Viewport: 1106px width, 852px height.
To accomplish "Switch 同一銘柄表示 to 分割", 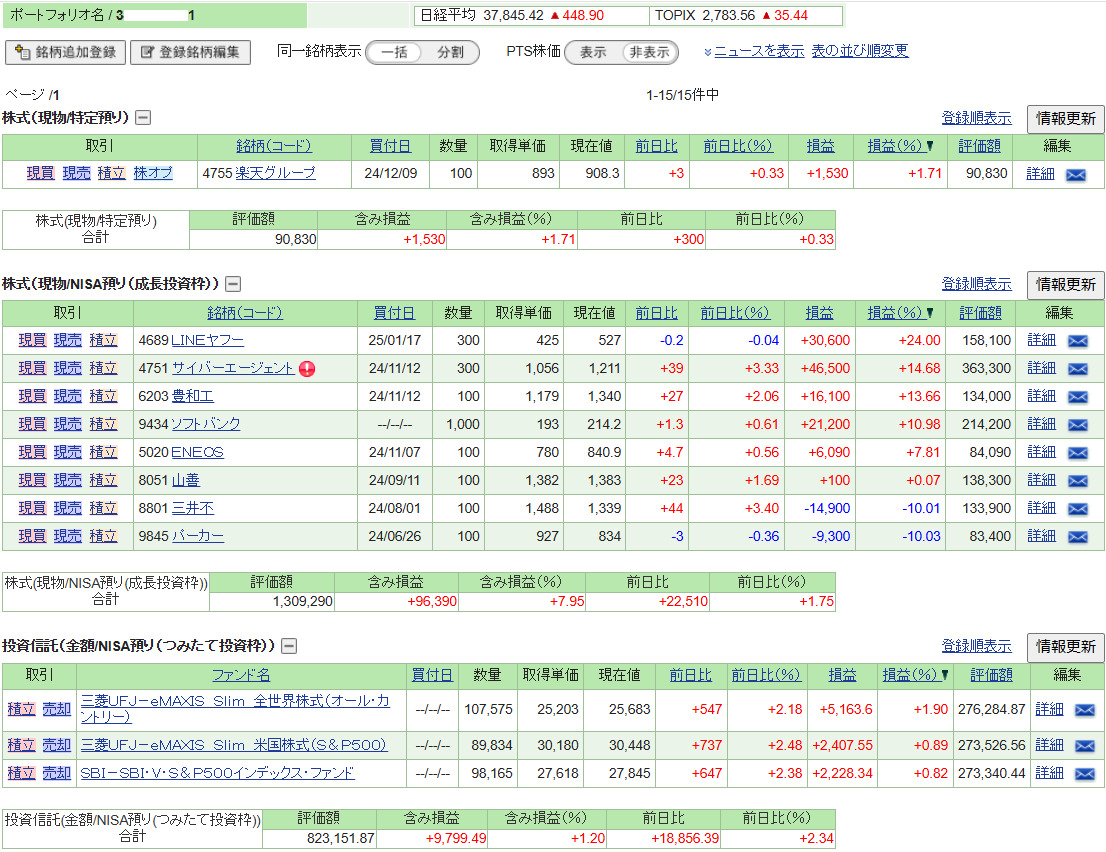I will coord(450,52).
